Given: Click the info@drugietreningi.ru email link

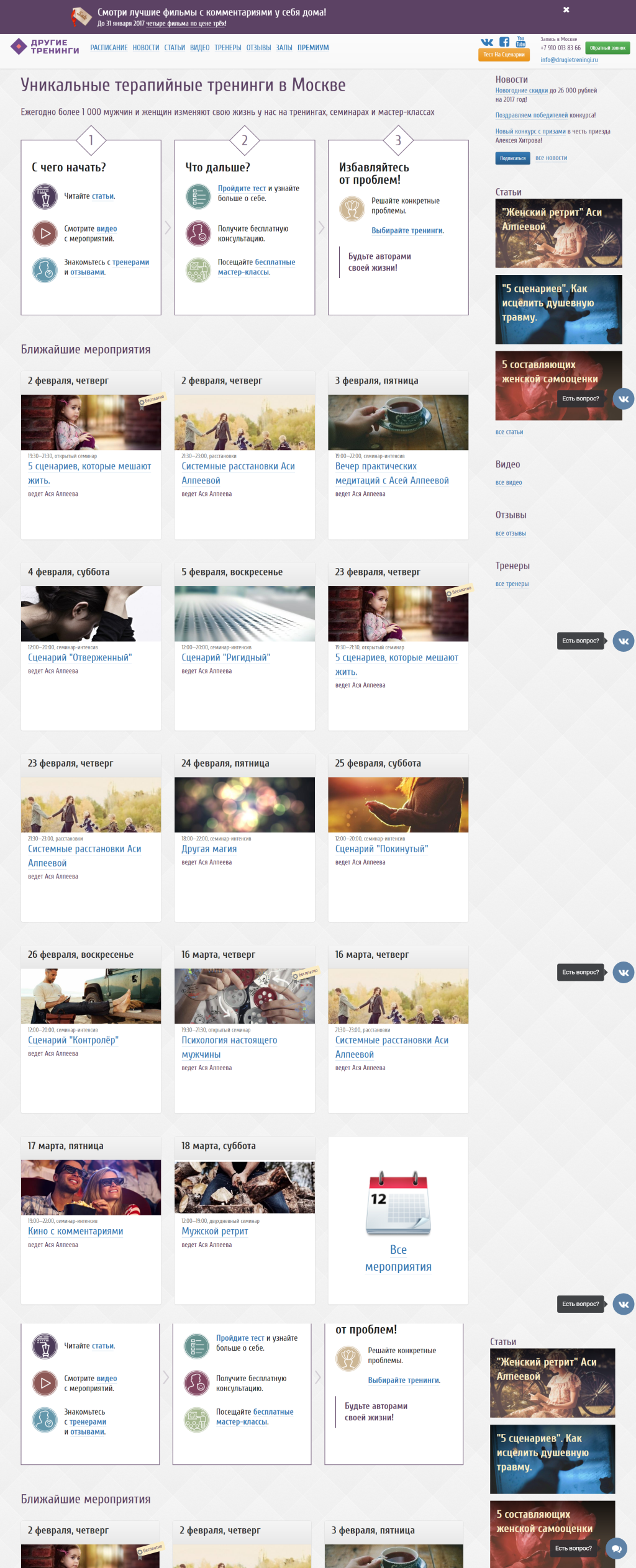Looking at the screenshot, I should (569, 60).
